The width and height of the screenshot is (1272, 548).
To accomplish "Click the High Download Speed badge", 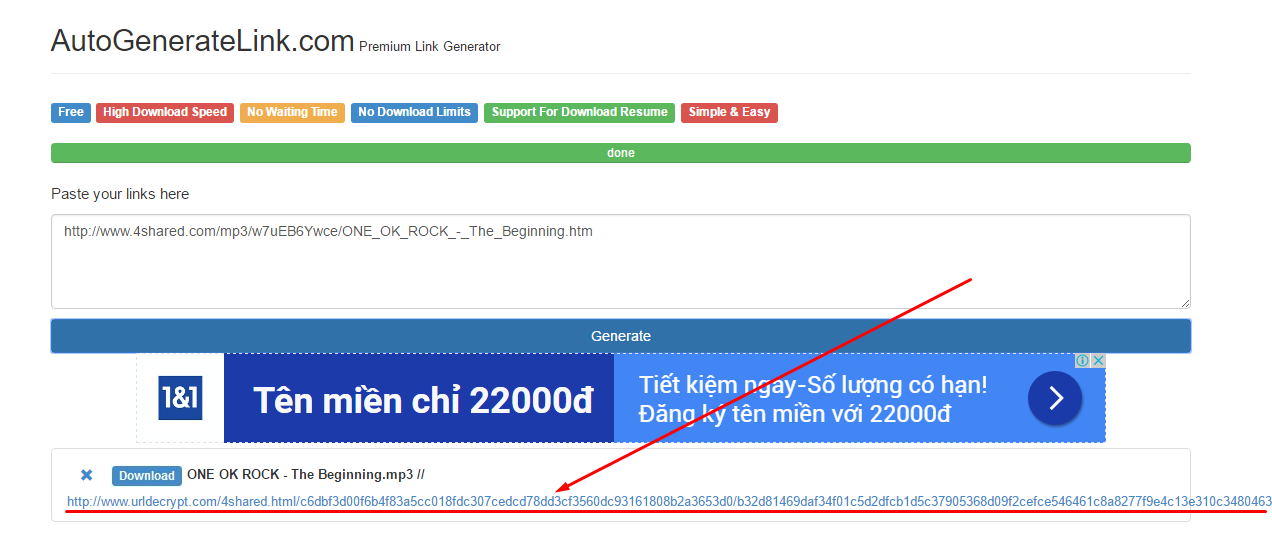I will point(165,112).
